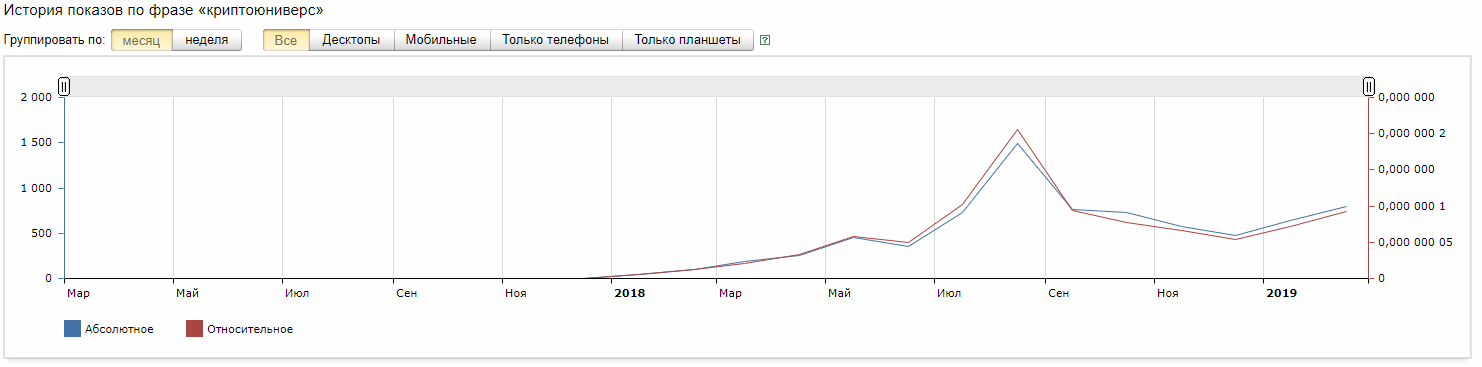The width and height of the screenshot is (1482, 367).
Task: Click the 2019 label on the time axis
Action: (1281, 293)
